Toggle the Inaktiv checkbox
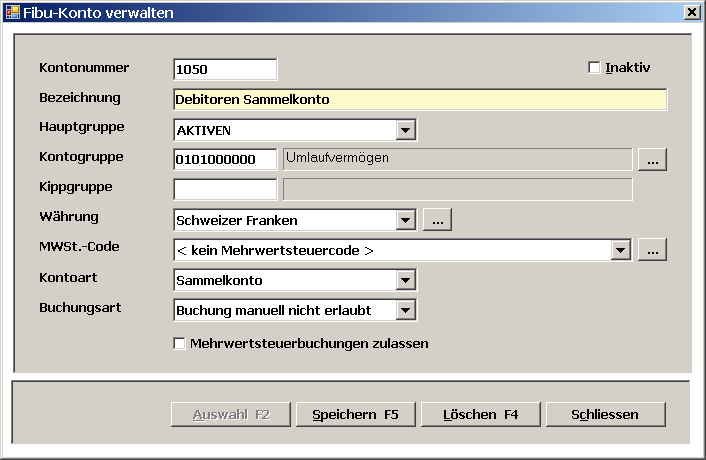Screen dimensions: 706x460 (x=595, y=68)
